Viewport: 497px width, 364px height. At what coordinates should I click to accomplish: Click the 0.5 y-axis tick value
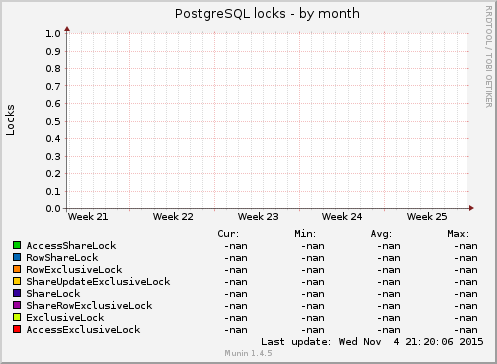53,121
